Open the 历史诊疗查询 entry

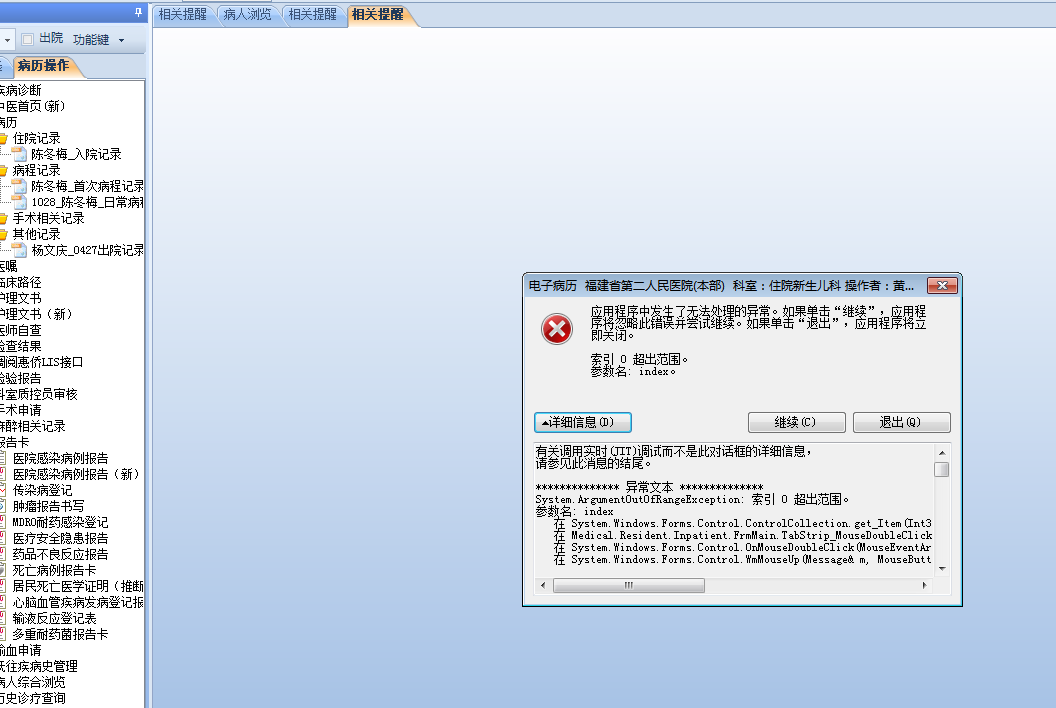(x=32, y=699)
